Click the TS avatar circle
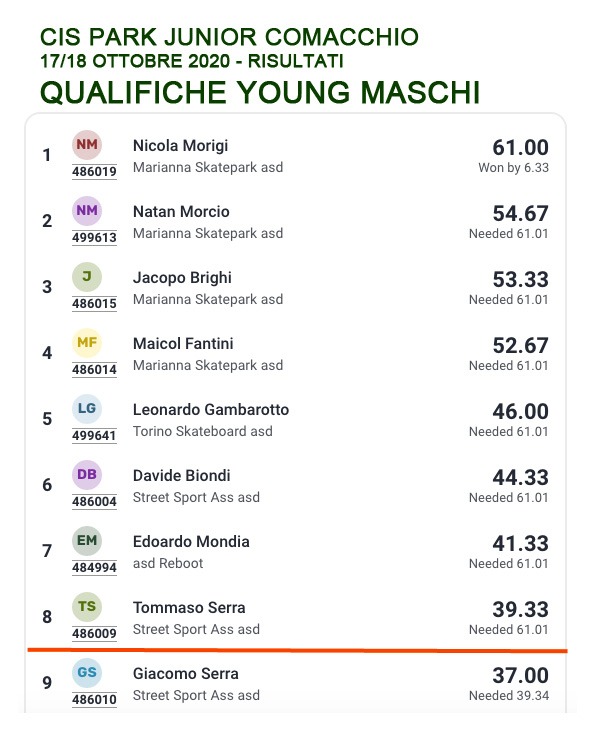595x737 pixels. pos(87,606)
